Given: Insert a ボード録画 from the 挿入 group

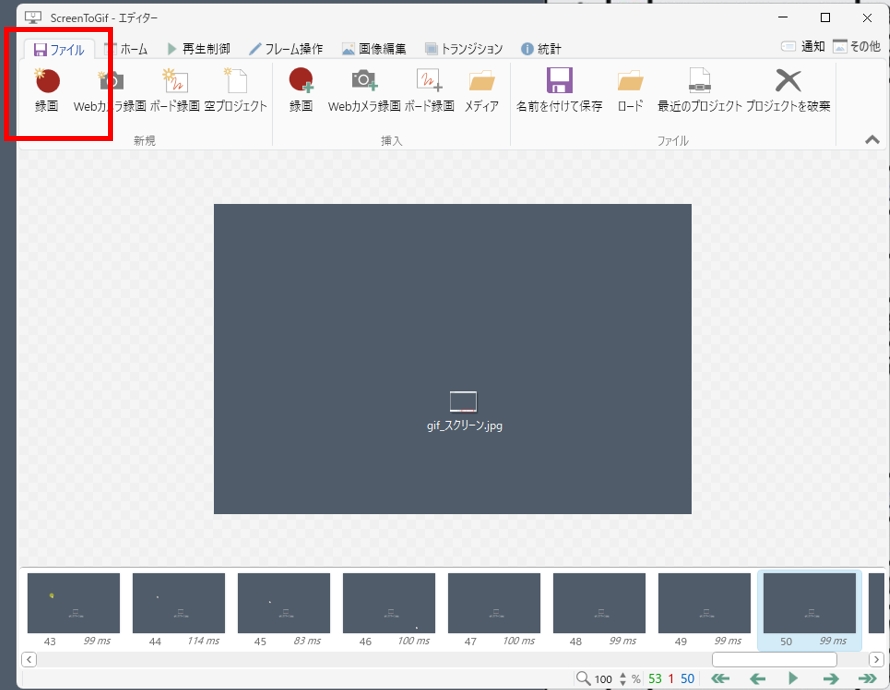Looking at the screenshot, I should click(429, 89).
